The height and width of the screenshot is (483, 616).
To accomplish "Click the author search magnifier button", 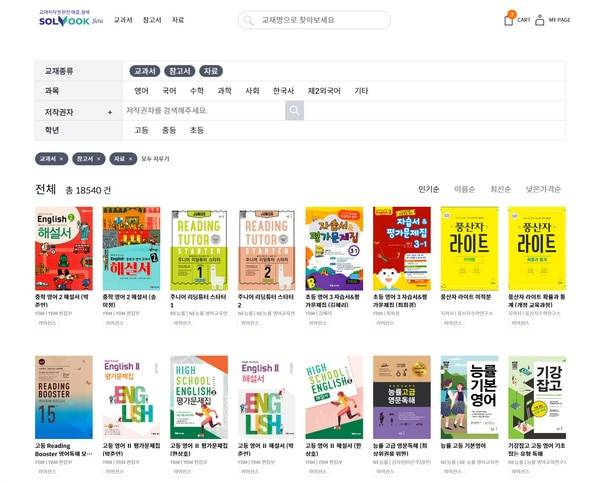I will (294, 110).
